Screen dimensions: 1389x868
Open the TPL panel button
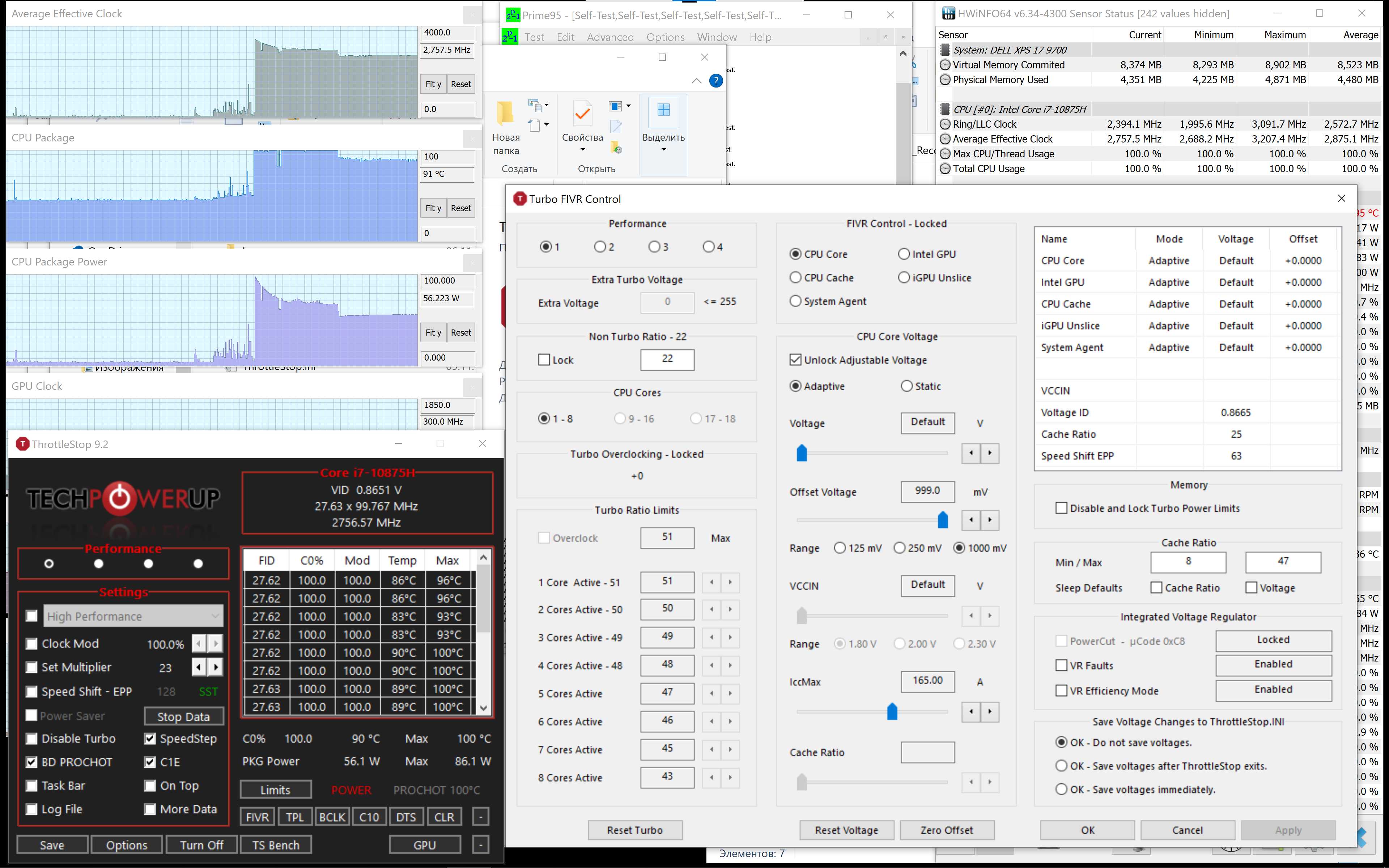(294, 817)
